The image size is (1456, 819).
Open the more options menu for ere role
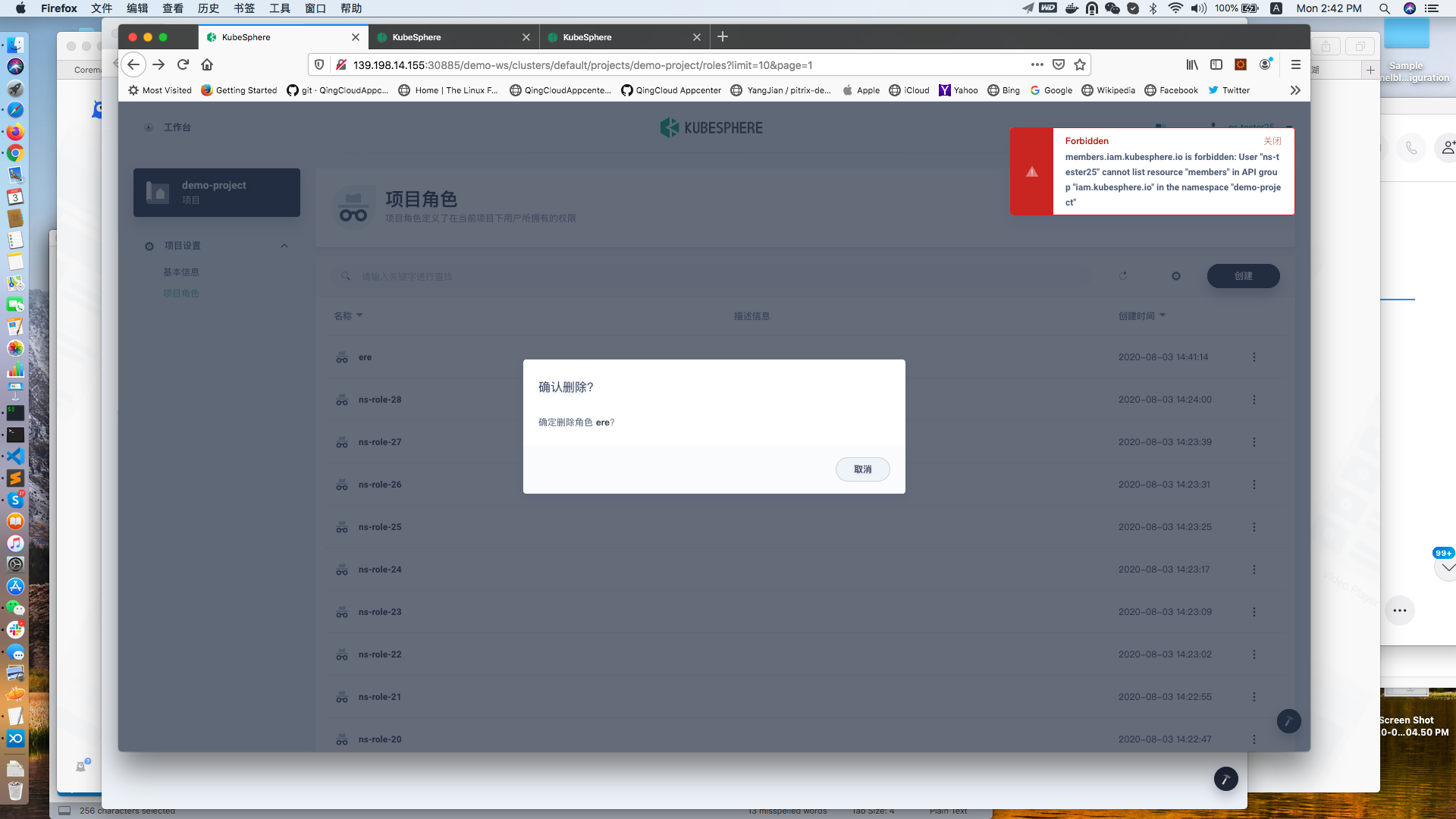1254,357
